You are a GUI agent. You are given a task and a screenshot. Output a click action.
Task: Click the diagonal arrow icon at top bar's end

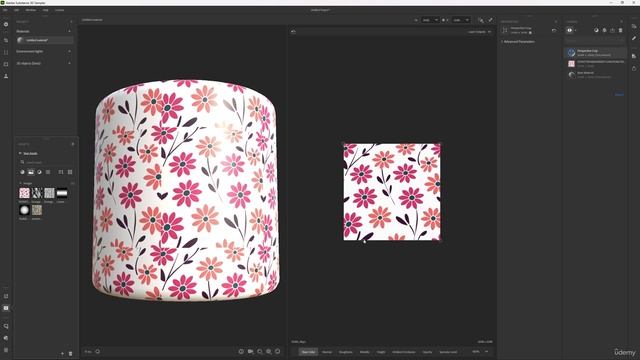click(x=491, y=20)
